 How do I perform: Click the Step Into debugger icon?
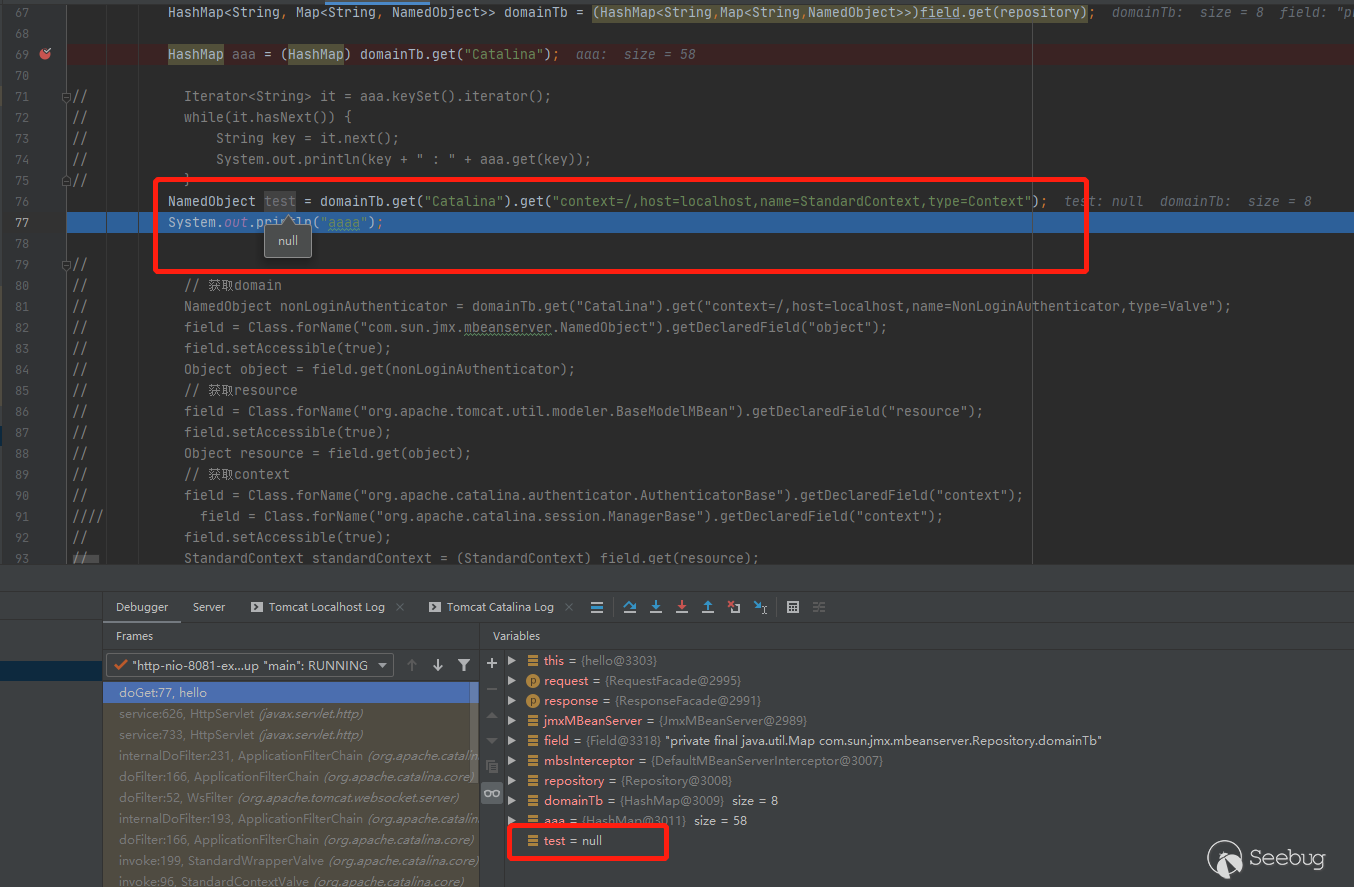click(656, 607)
